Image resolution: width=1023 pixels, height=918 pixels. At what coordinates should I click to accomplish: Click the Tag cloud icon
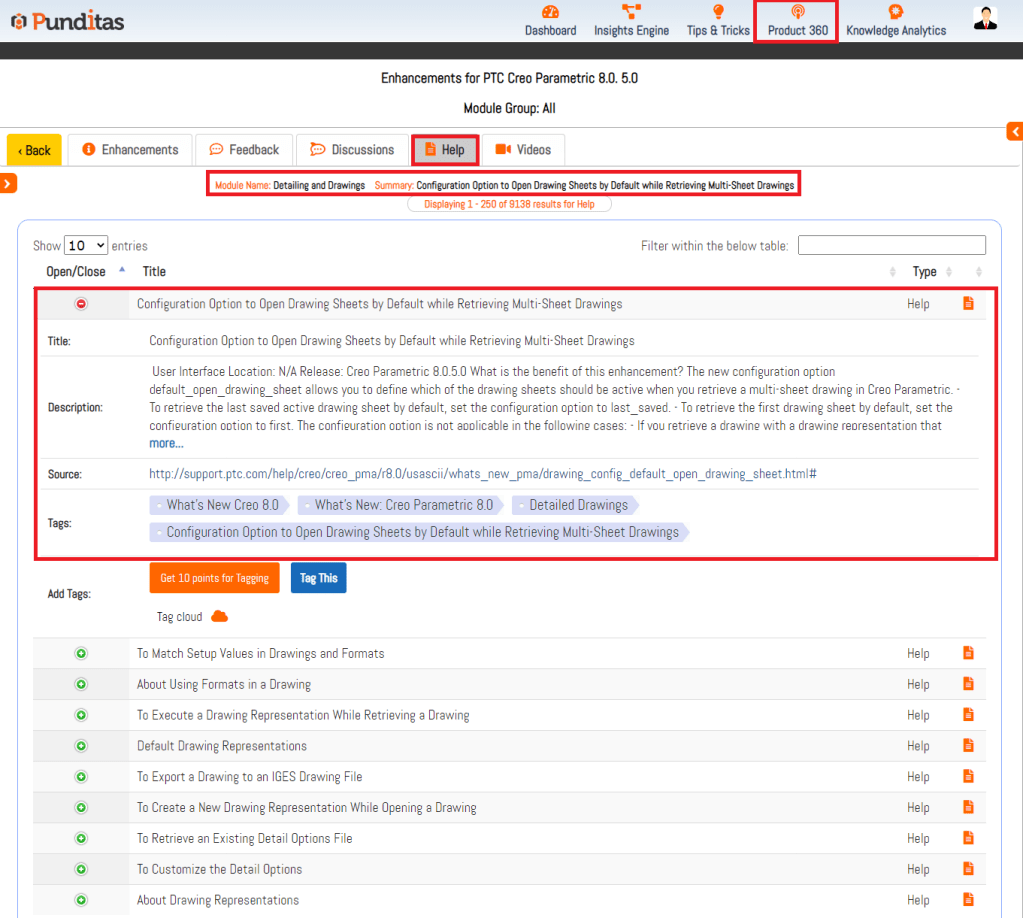(x=220, y=617)
